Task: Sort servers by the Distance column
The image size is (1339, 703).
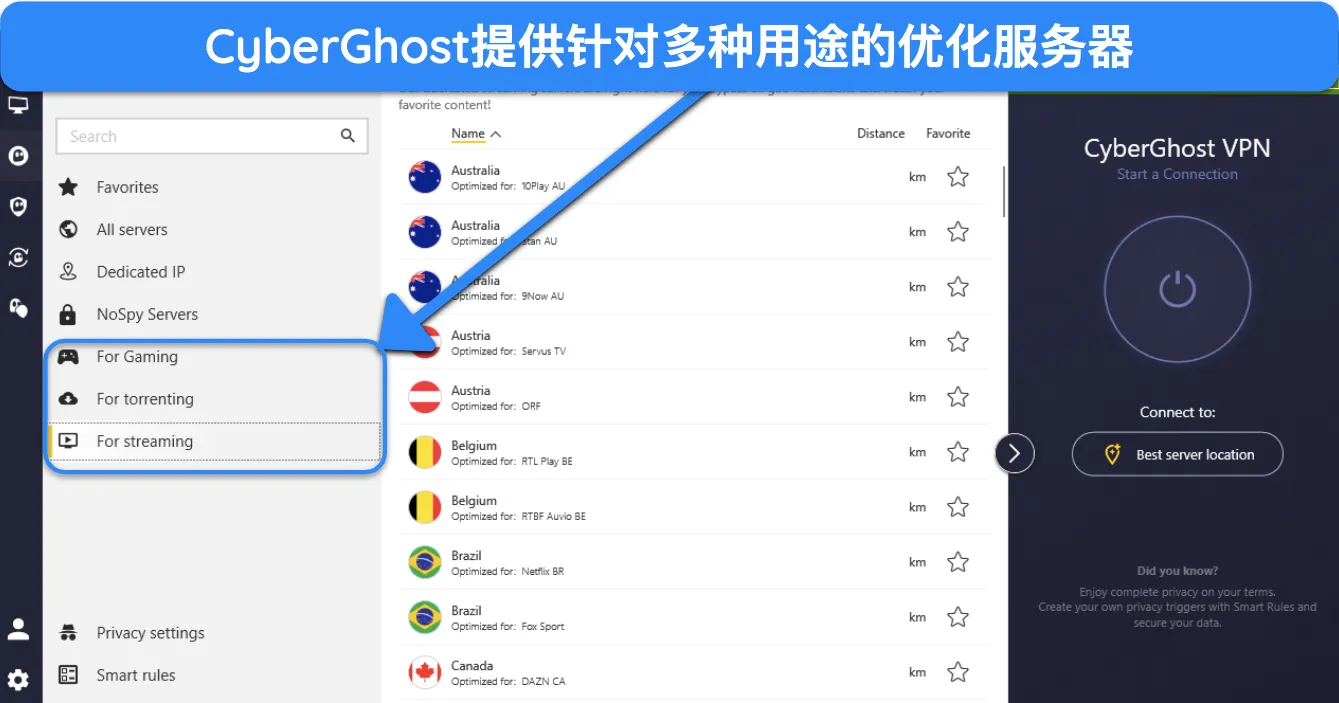Action: click(x=880, y=133)
